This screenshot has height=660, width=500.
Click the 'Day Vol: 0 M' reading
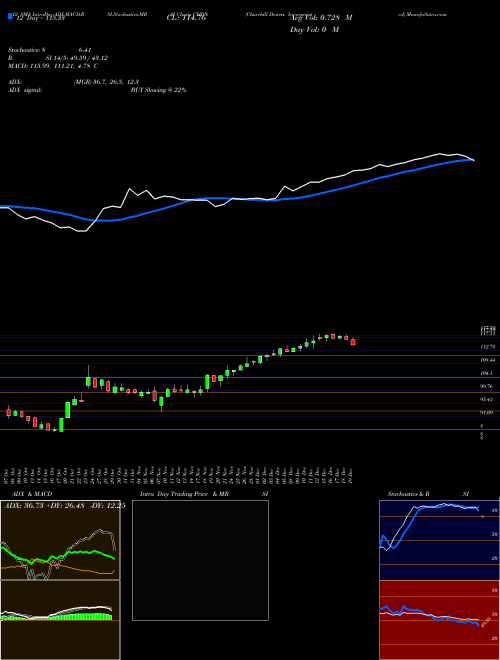[314, 30]
